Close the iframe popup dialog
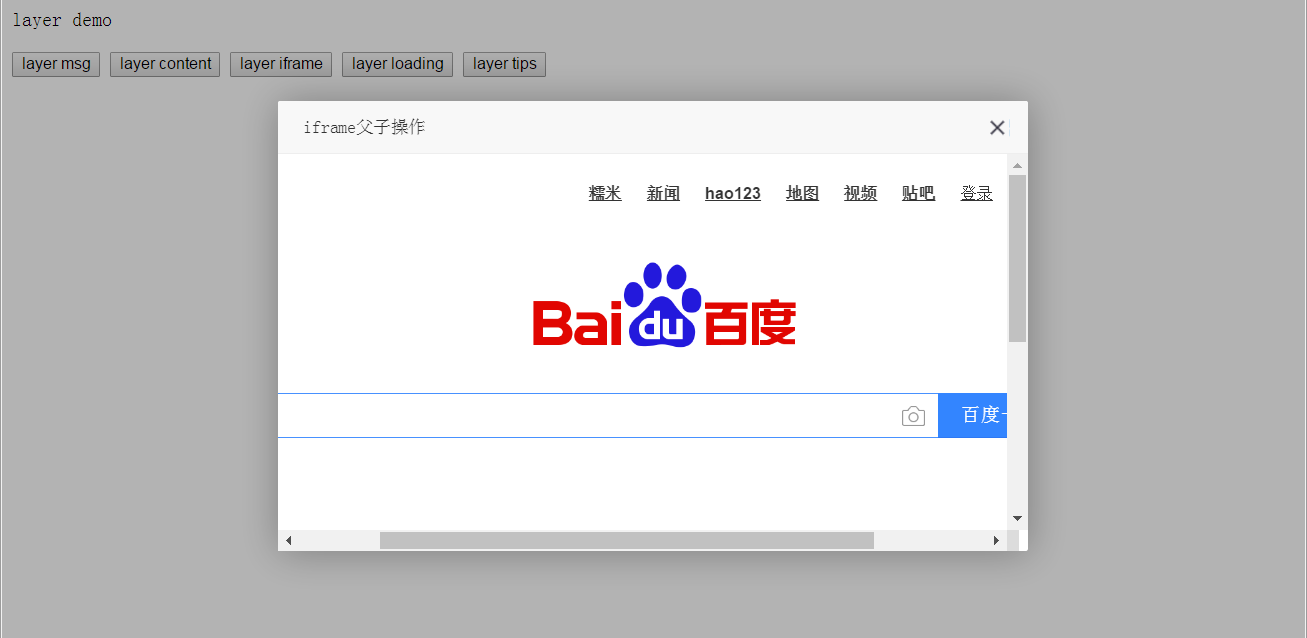 pyautogui.click(x=997, y=127)
